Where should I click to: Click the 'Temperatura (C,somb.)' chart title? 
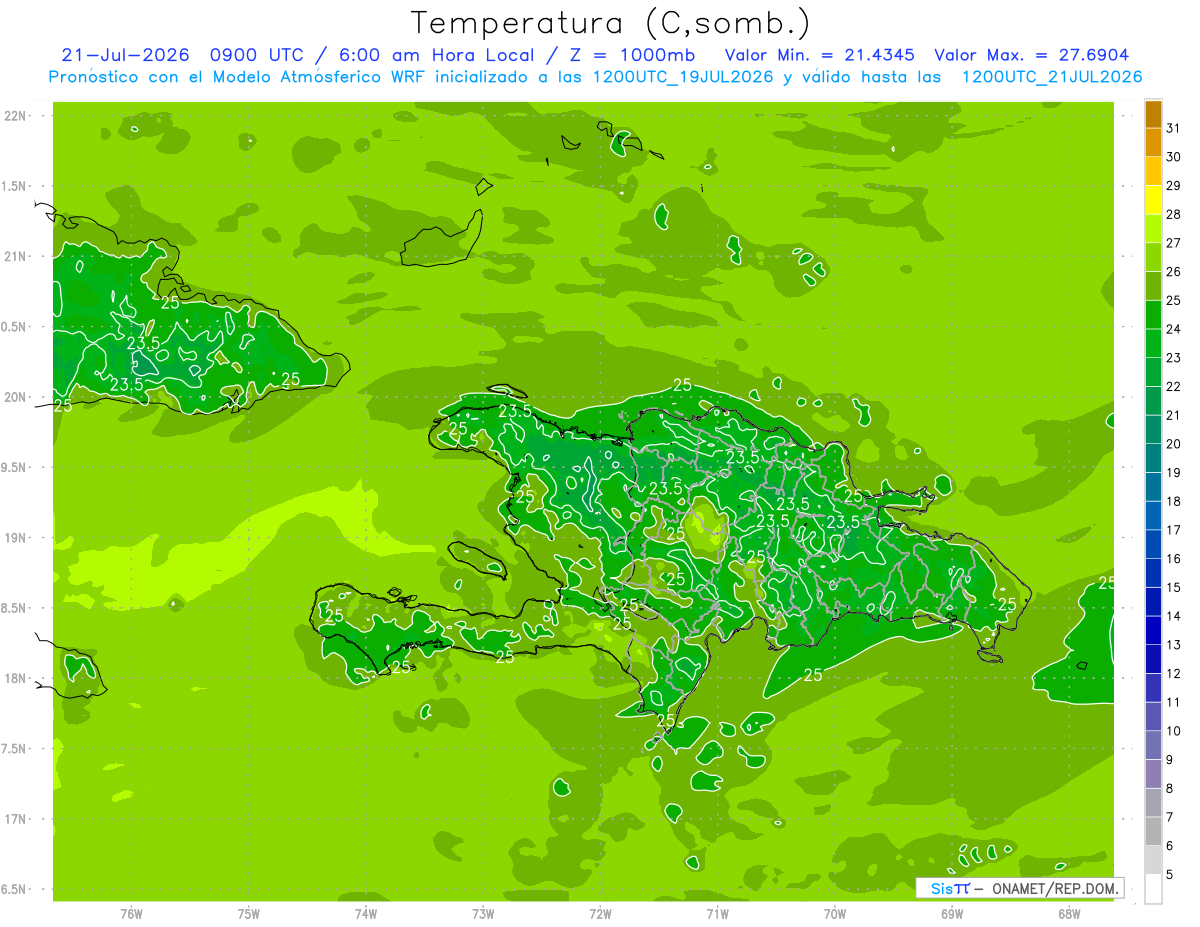tap(610, 23)
